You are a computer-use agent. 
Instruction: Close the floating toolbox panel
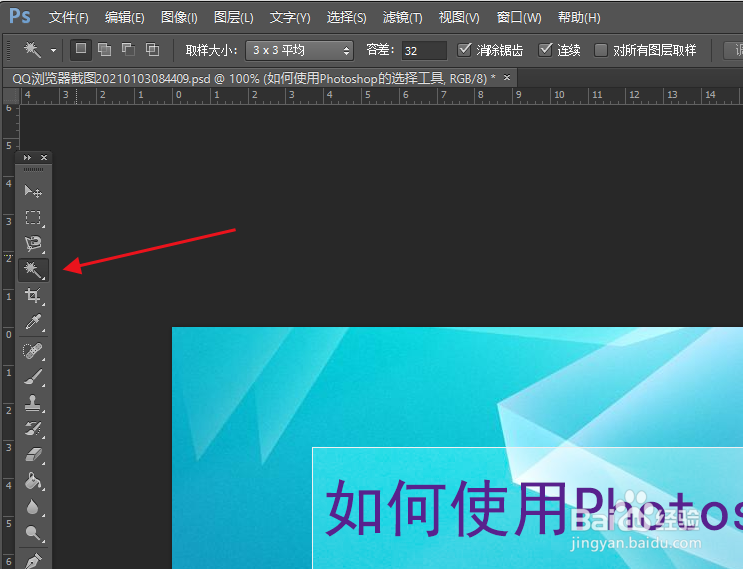click(44, 157)
